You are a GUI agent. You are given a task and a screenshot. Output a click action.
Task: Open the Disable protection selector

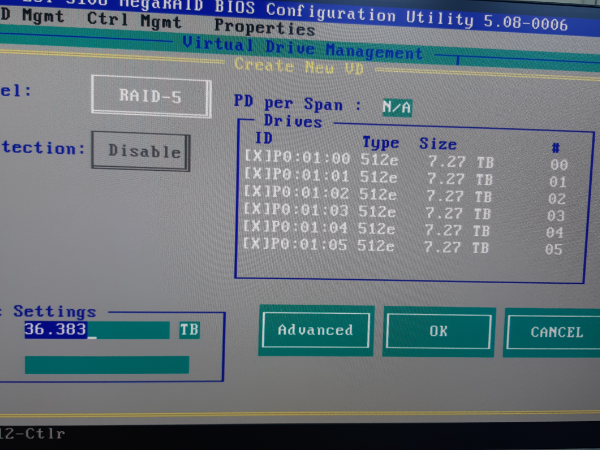141,151
